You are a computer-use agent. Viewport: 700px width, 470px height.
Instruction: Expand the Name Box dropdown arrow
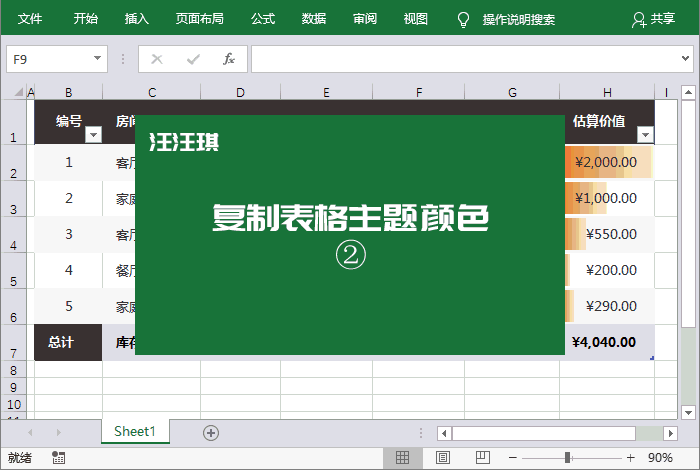pyautogui.click(x=97, y=59)
